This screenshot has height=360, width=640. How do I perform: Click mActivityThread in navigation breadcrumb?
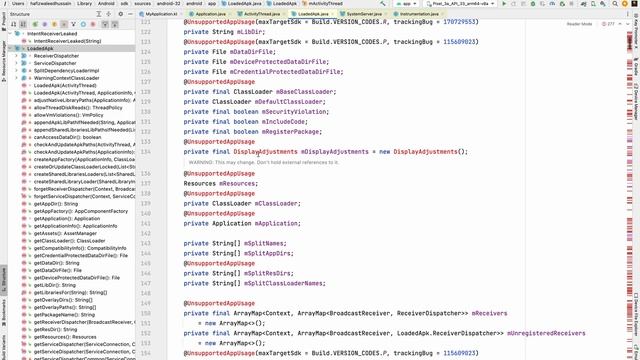tap(322, 4)
